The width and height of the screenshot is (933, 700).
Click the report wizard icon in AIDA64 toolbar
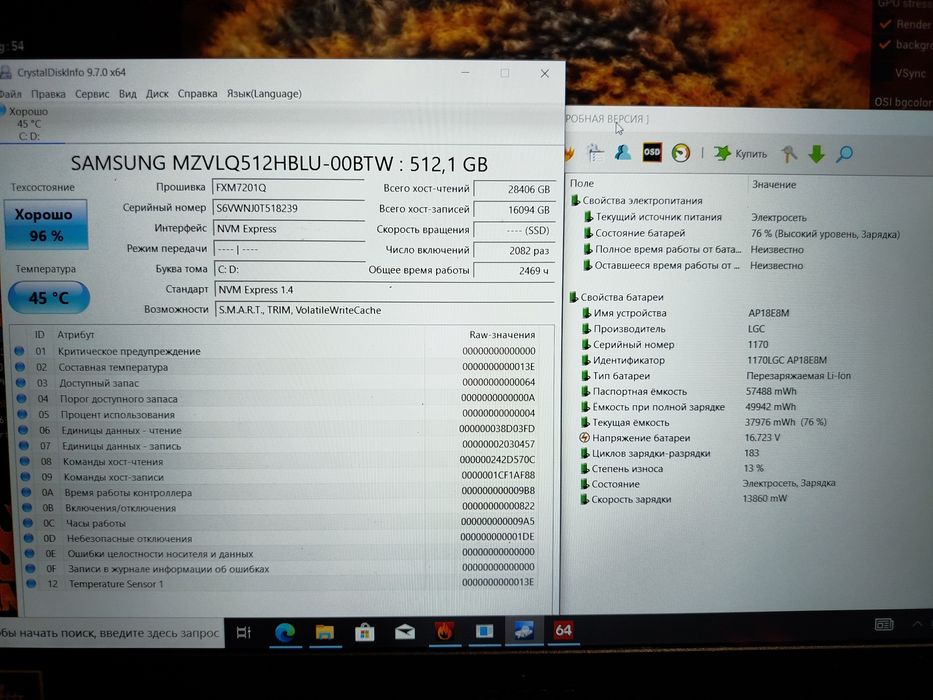595,152
